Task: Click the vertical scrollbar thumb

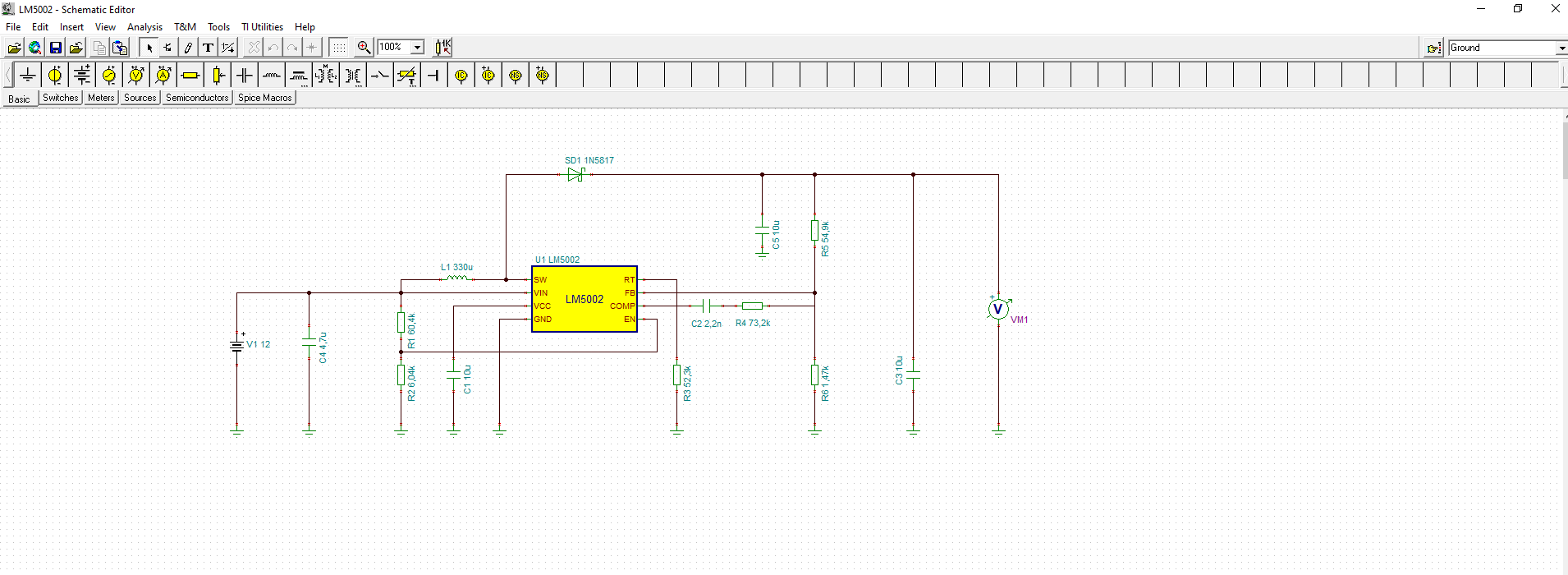Action: pyautogui.click(x=1565, y=149)
